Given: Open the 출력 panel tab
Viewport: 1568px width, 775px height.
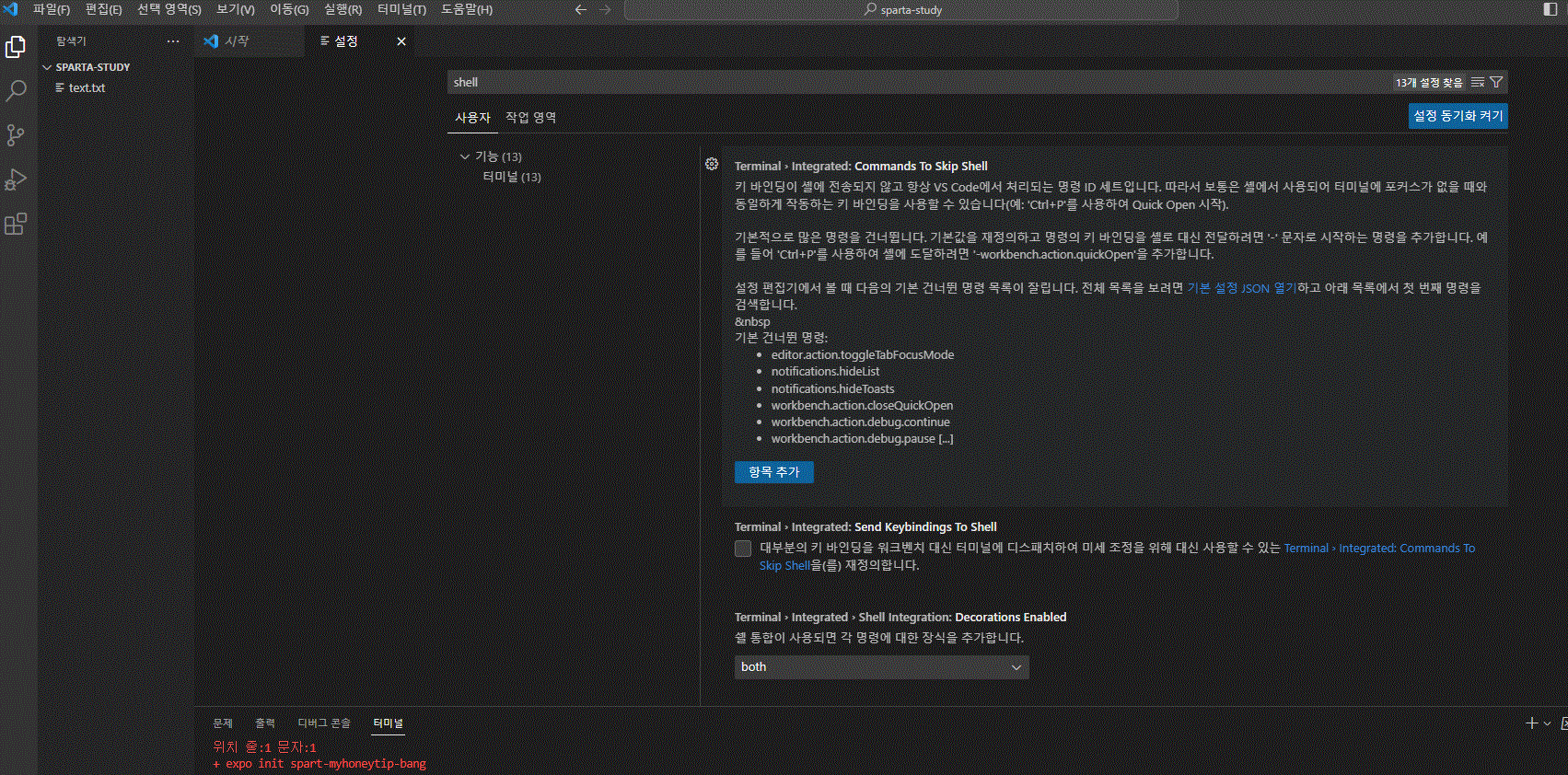Looking at the screenshot, I should coord(265,723).
